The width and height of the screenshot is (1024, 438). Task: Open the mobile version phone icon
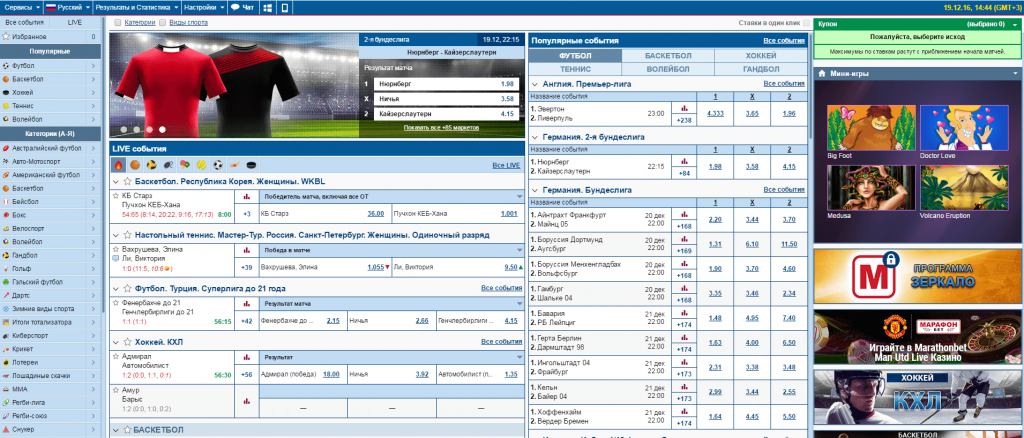tap(284, 8)
